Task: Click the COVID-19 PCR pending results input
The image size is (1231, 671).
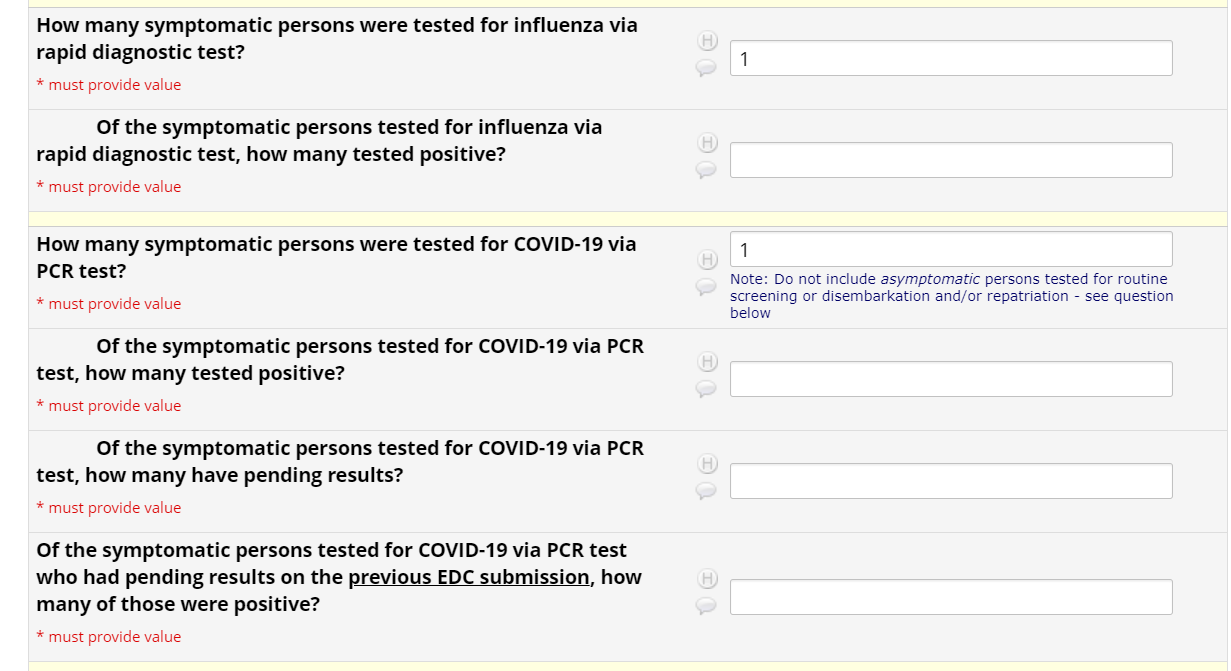Action: pos(950,481)
